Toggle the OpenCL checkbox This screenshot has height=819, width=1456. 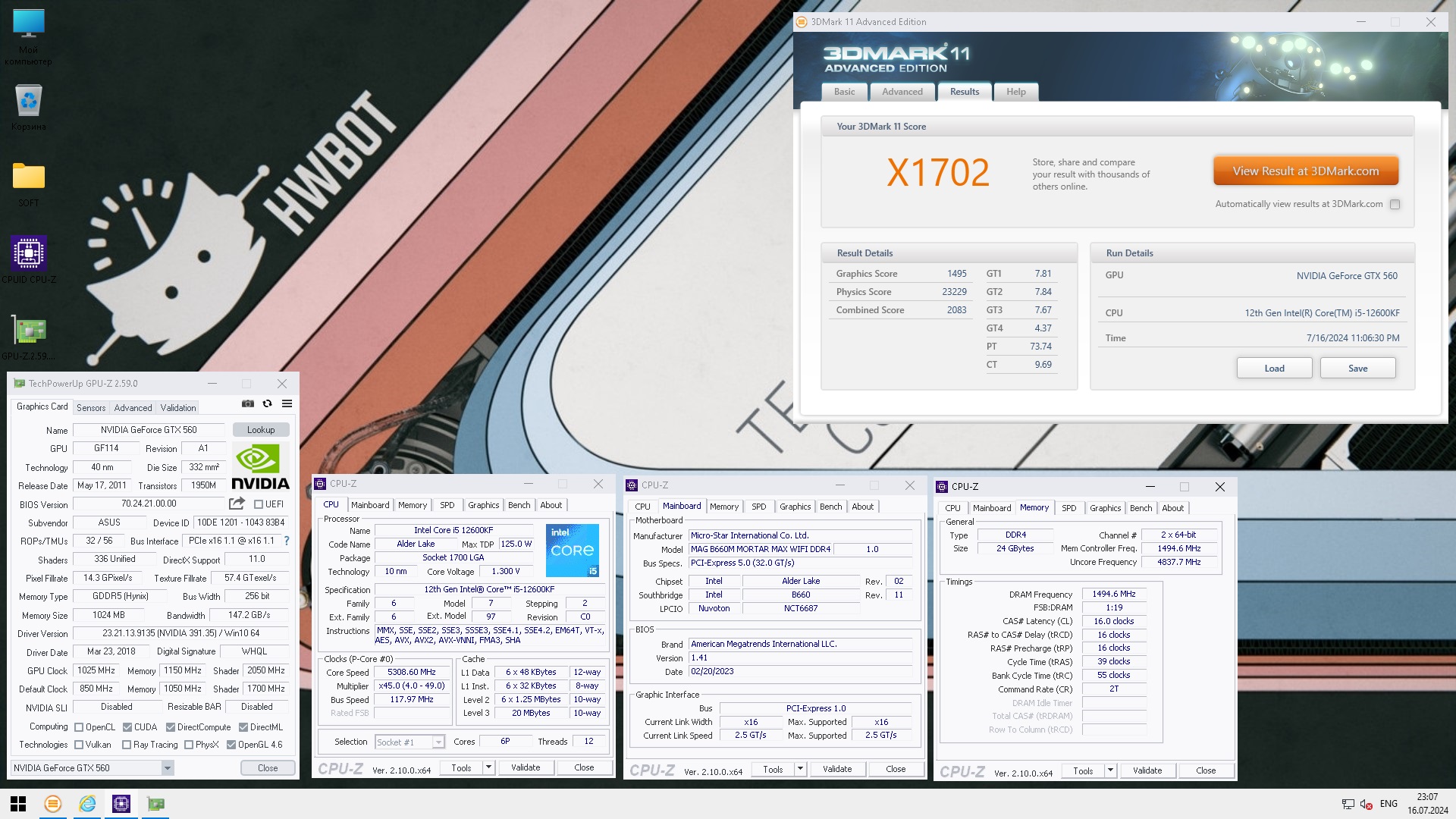(x=79, y=727)
